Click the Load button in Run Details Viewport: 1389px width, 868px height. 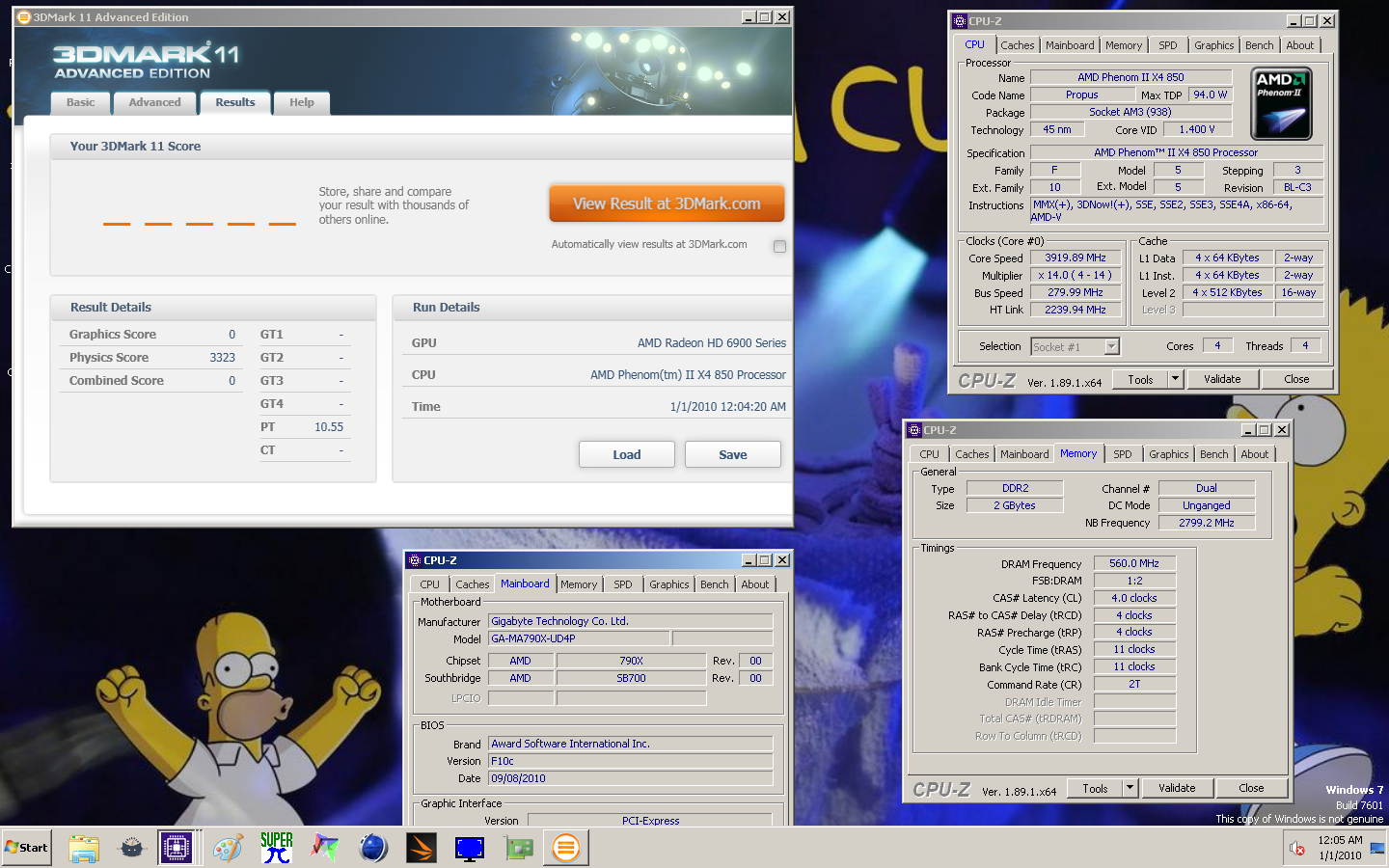pyautogui.click(x=627, y=454)
